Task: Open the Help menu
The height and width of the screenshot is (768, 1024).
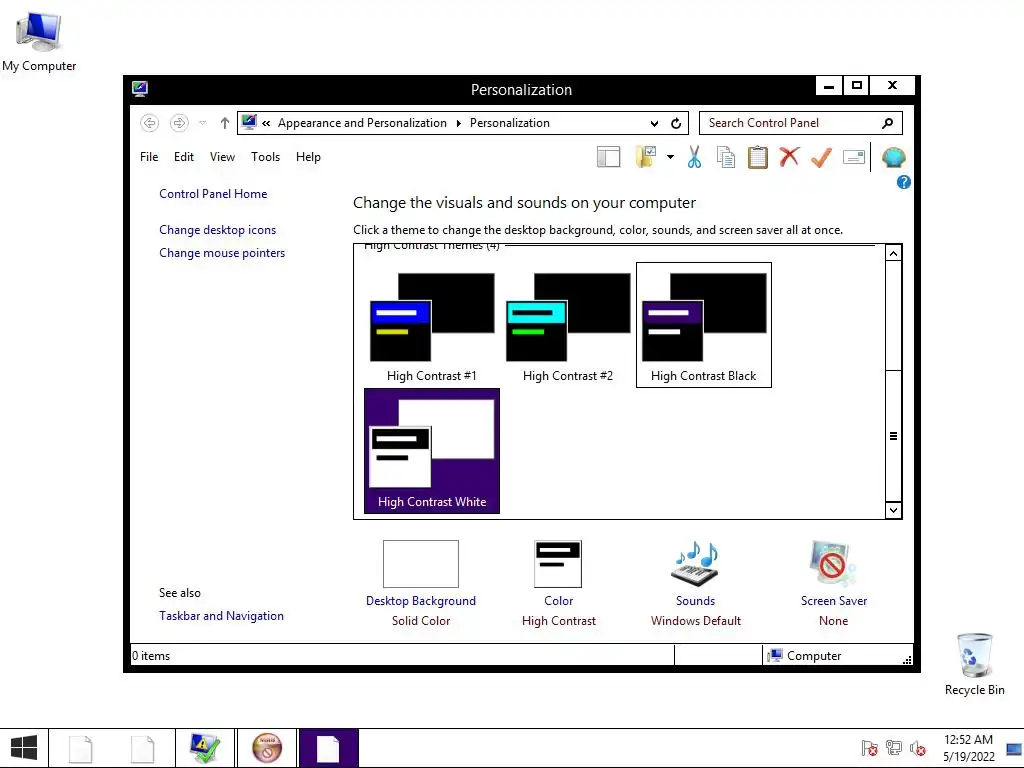Action: (308, 157)
